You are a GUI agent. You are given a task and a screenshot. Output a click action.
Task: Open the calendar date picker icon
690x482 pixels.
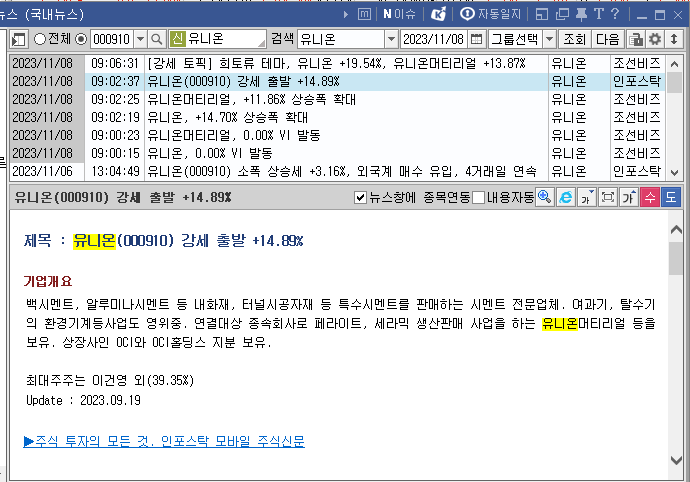476,39
